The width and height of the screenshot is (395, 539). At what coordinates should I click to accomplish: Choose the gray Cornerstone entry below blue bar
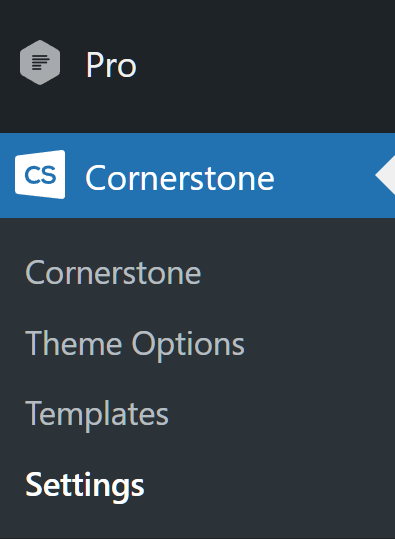113,273
